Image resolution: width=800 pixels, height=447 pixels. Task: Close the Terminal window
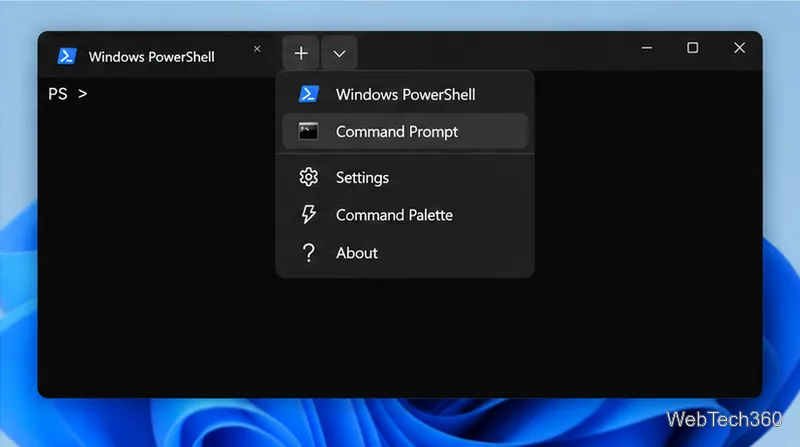739,48
